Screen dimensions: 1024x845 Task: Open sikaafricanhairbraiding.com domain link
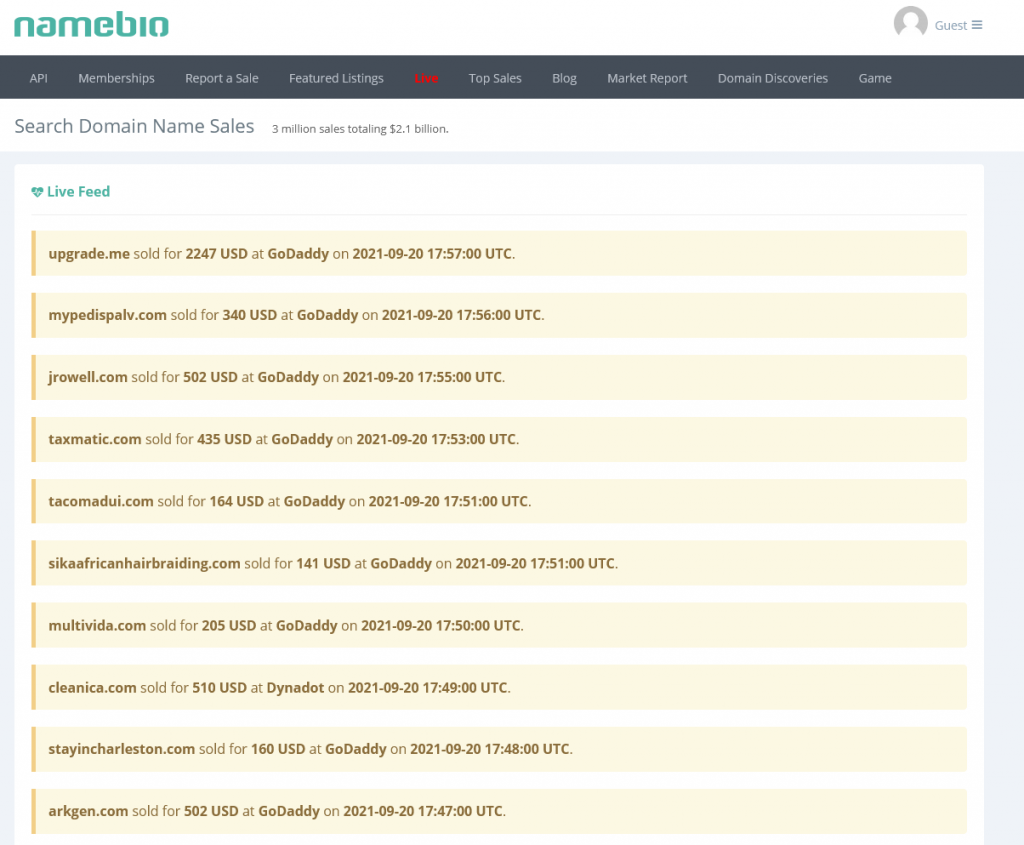(x=144, y=563)
